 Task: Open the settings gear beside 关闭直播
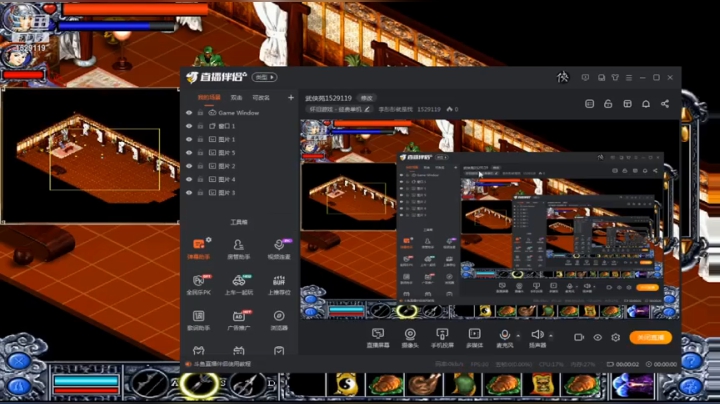tap(616, 337)
